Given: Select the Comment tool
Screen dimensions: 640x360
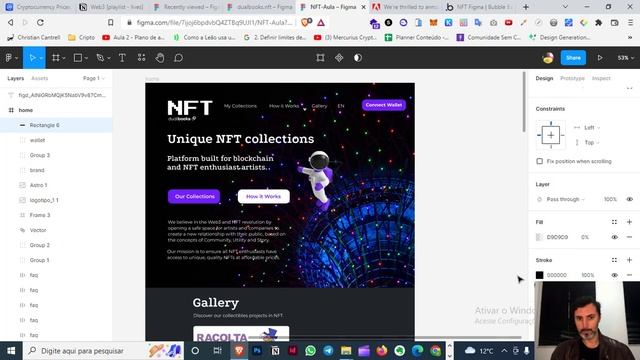Looking at the screenshot, I should coord(178,58).
